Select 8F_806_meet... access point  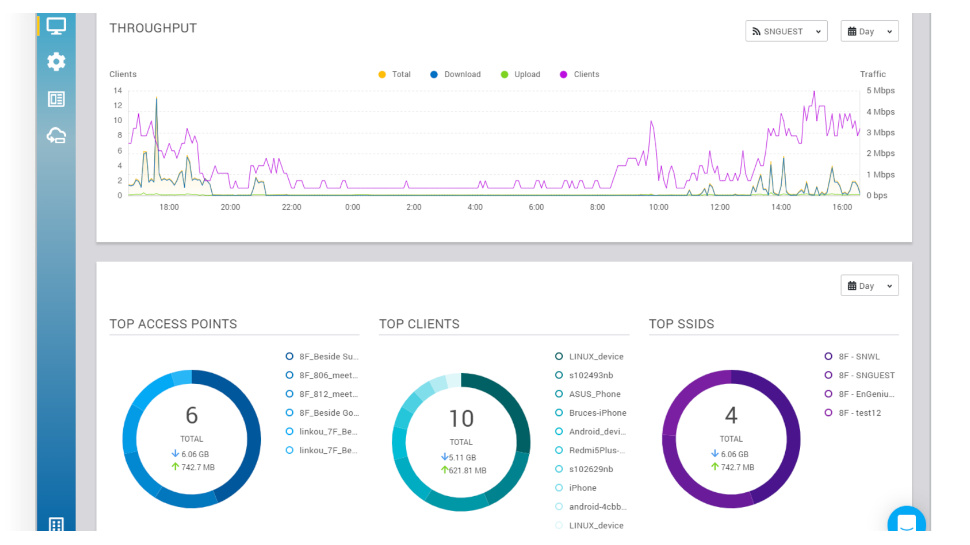[322, 375]
